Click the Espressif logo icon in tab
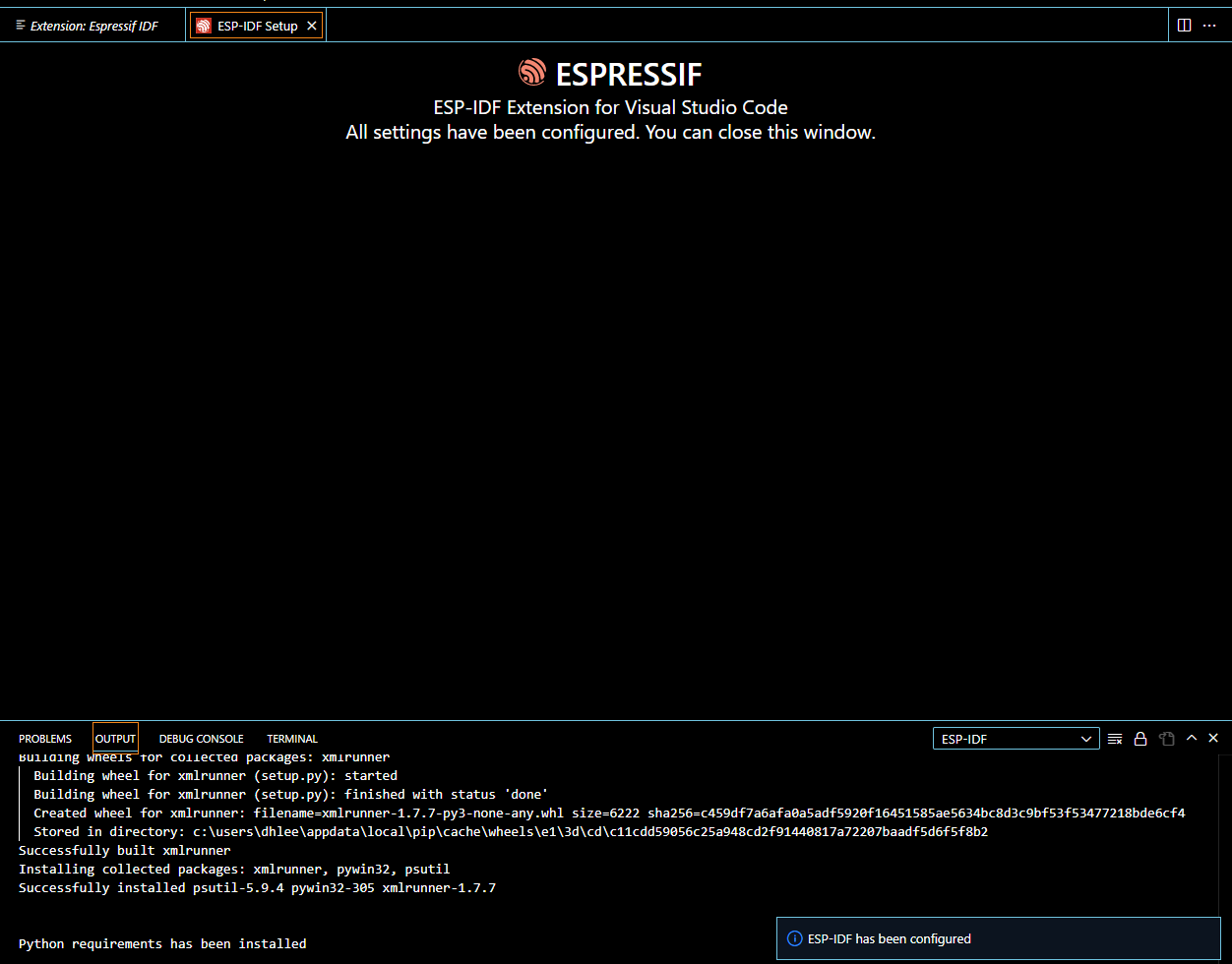Image resolution: width=1232 pixels, height=964 pixels. [204, 26]
